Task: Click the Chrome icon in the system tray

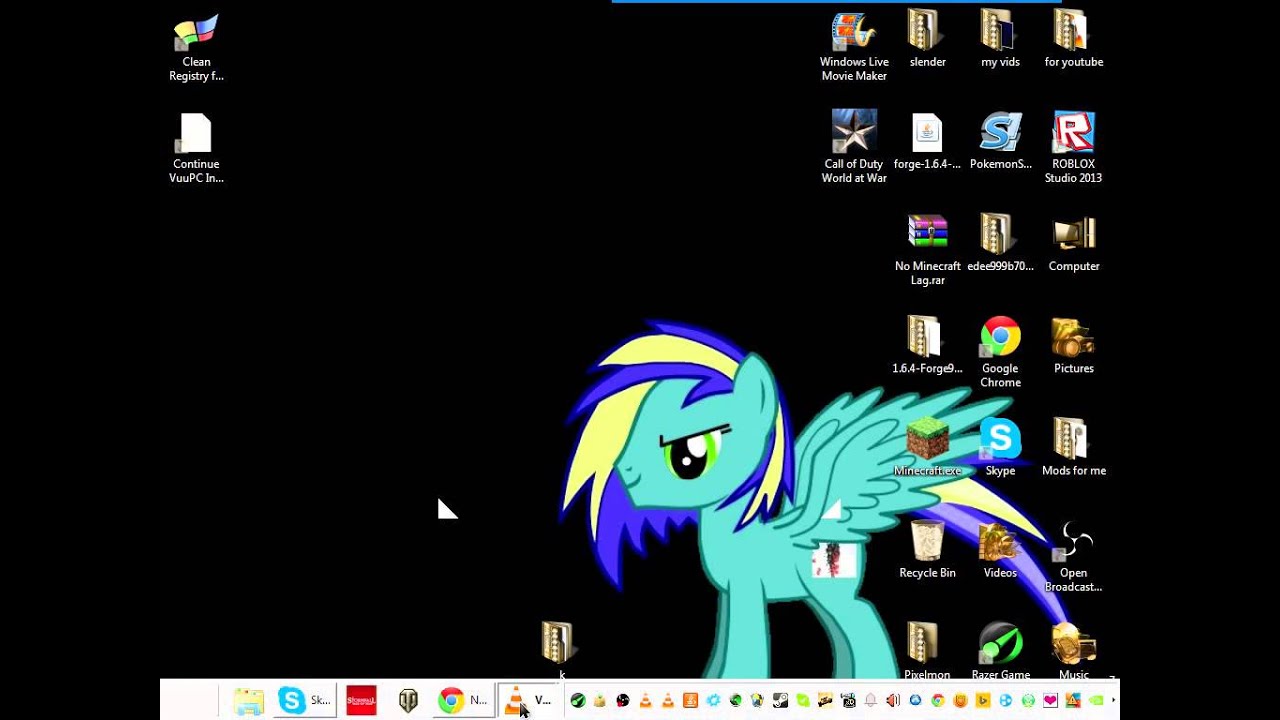Action: 938,700
